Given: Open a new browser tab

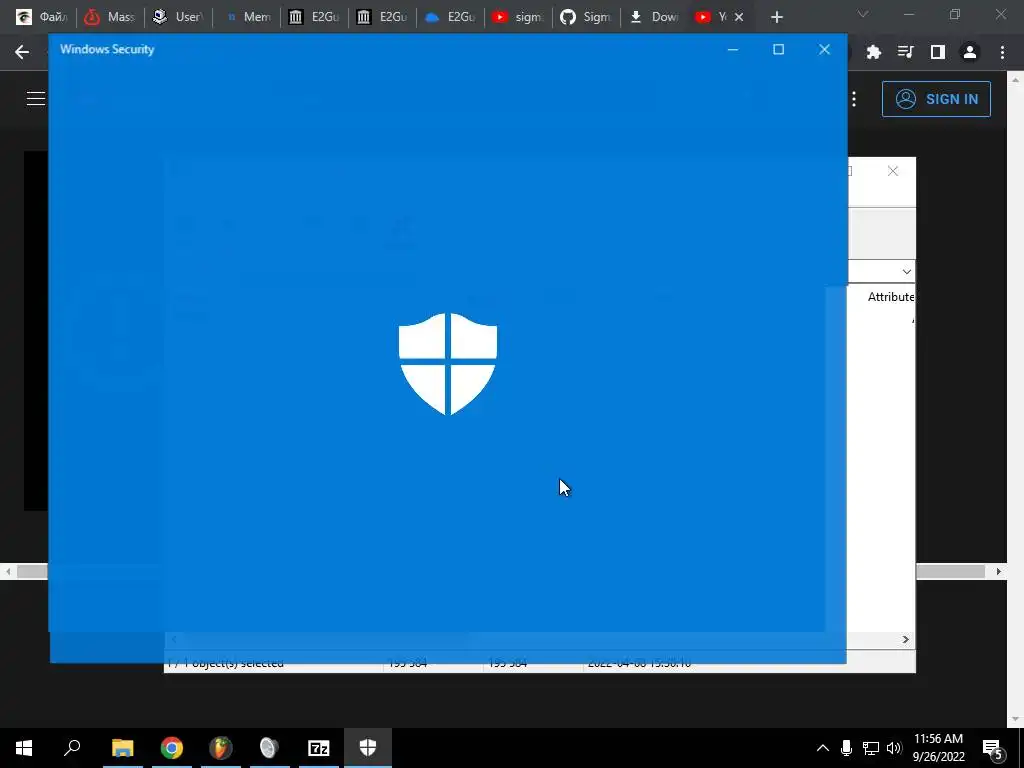Looking at the screenshot, I should tap(776, 17).
